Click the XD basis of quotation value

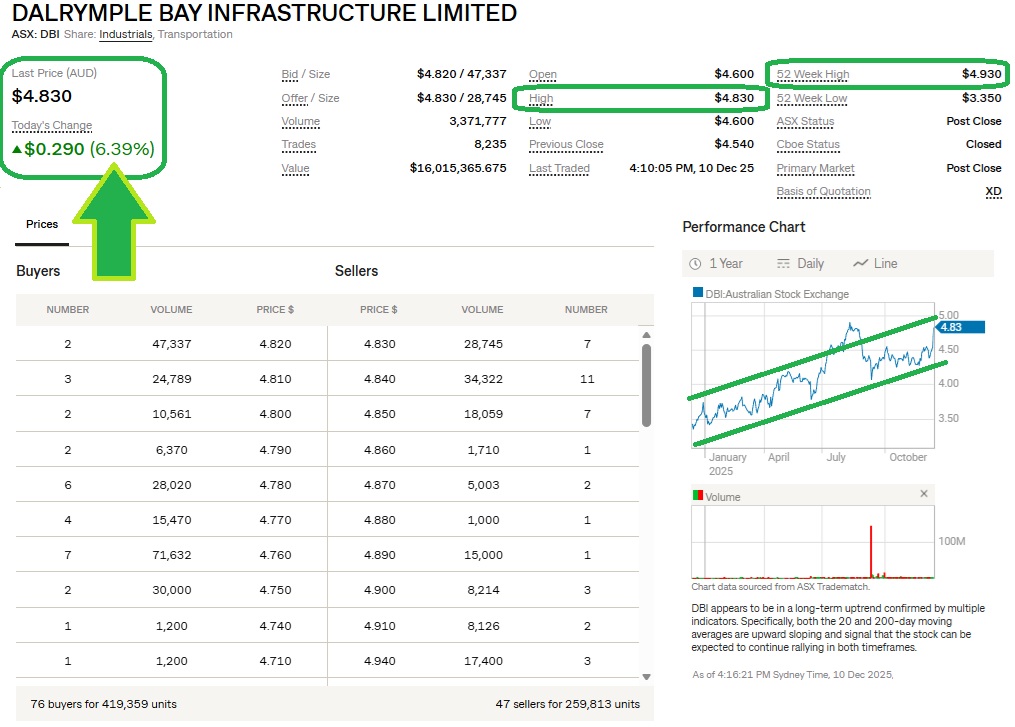[992, 192]
